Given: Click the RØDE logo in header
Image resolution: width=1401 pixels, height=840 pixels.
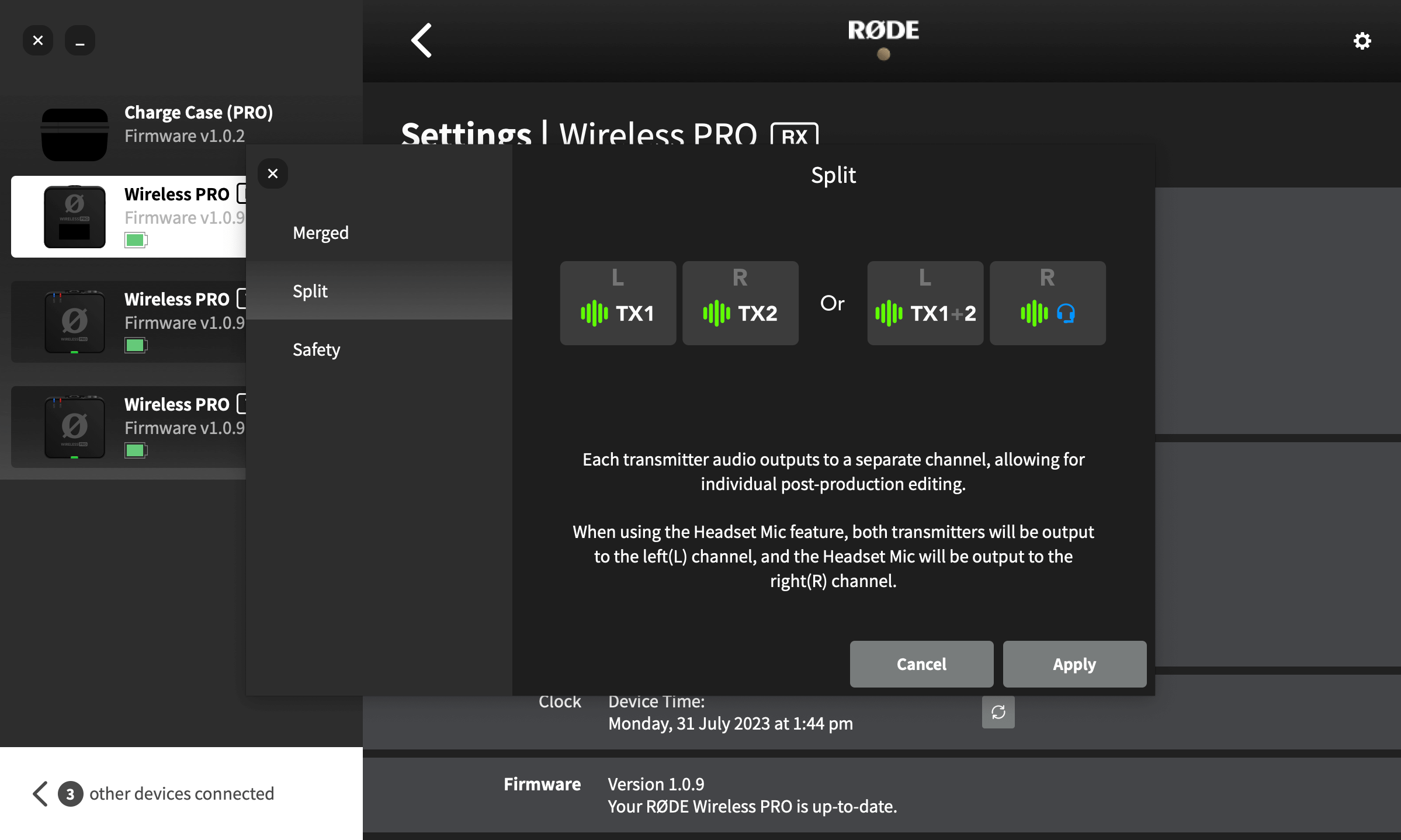Looking at the screenshot, I should [x=883, y=30].
